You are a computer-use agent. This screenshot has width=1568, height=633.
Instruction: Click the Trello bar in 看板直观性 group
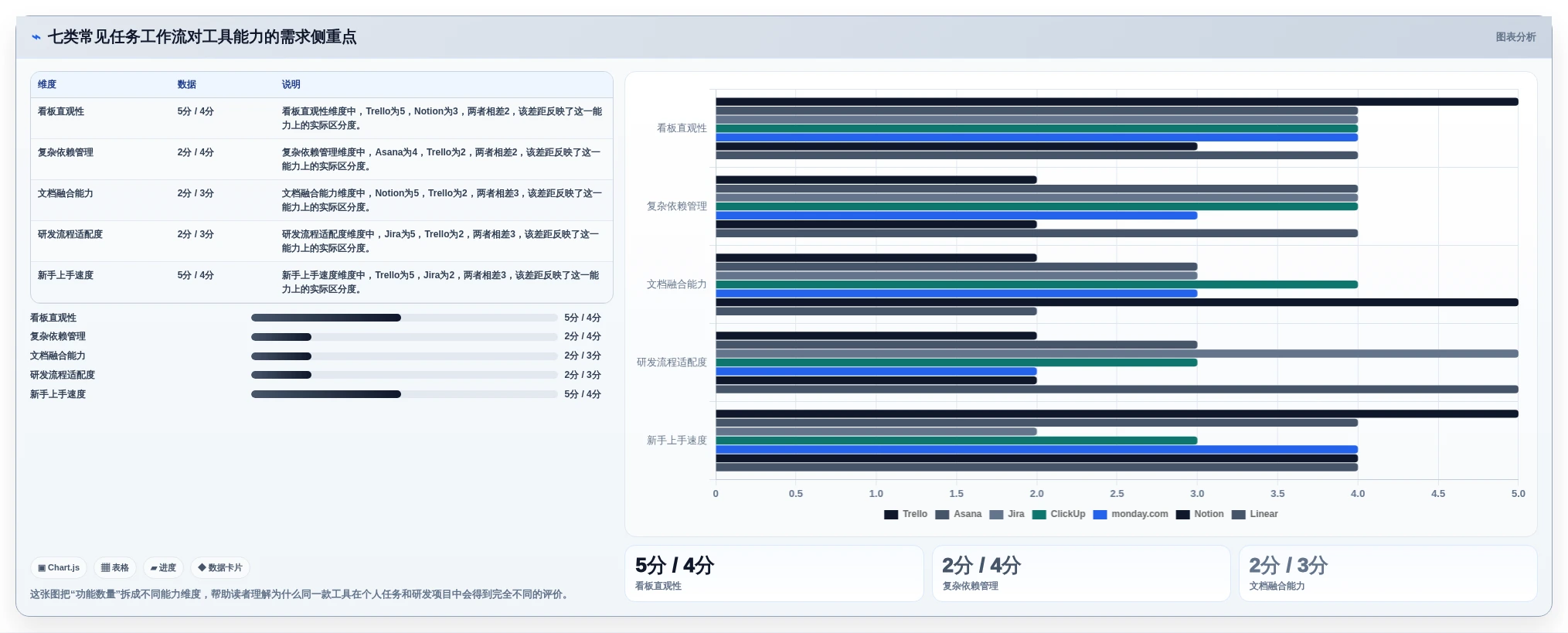pyautogui.click(x=1117, y=101)
